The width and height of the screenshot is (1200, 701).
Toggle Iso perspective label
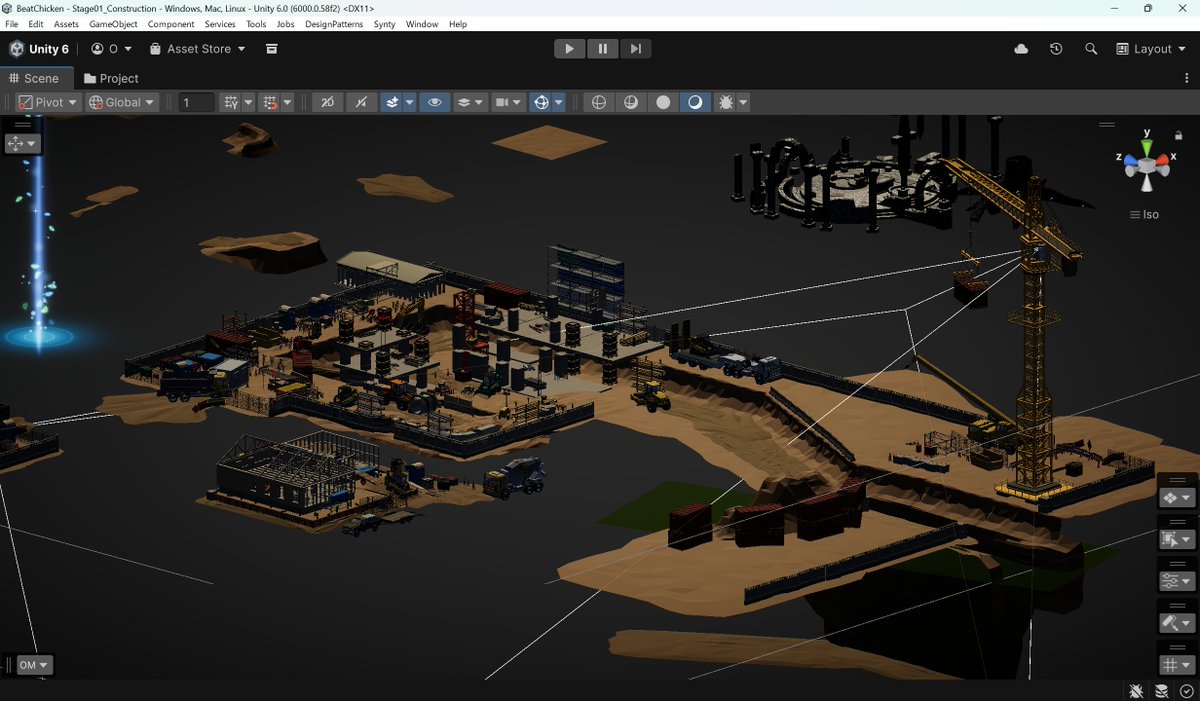pyautogui.click(x=1144, y=215)
